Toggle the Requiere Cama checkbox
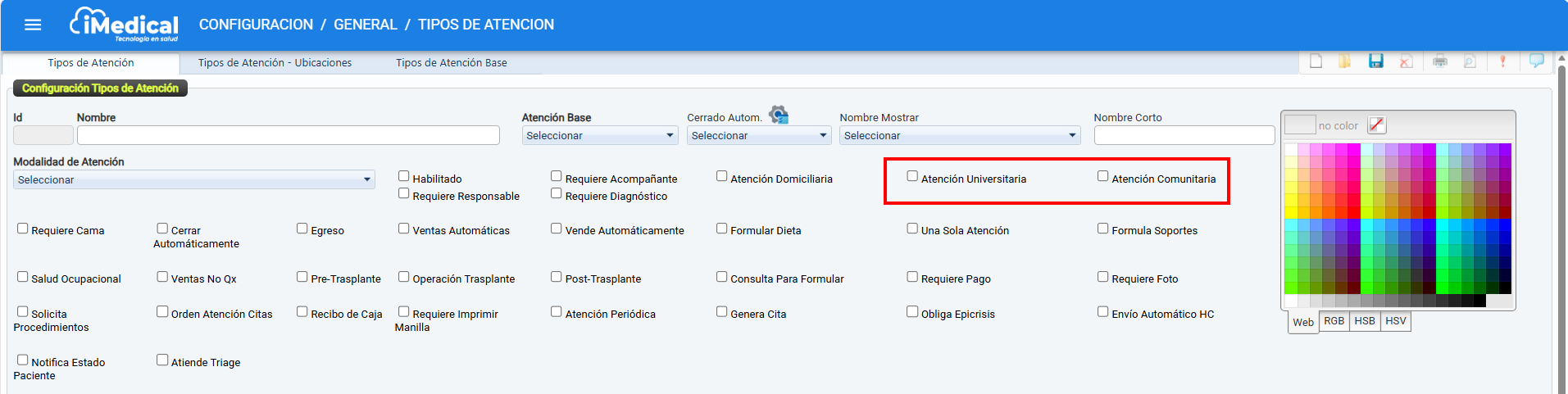This screenshot has width=1568, height=394. (x=23, y=229)
